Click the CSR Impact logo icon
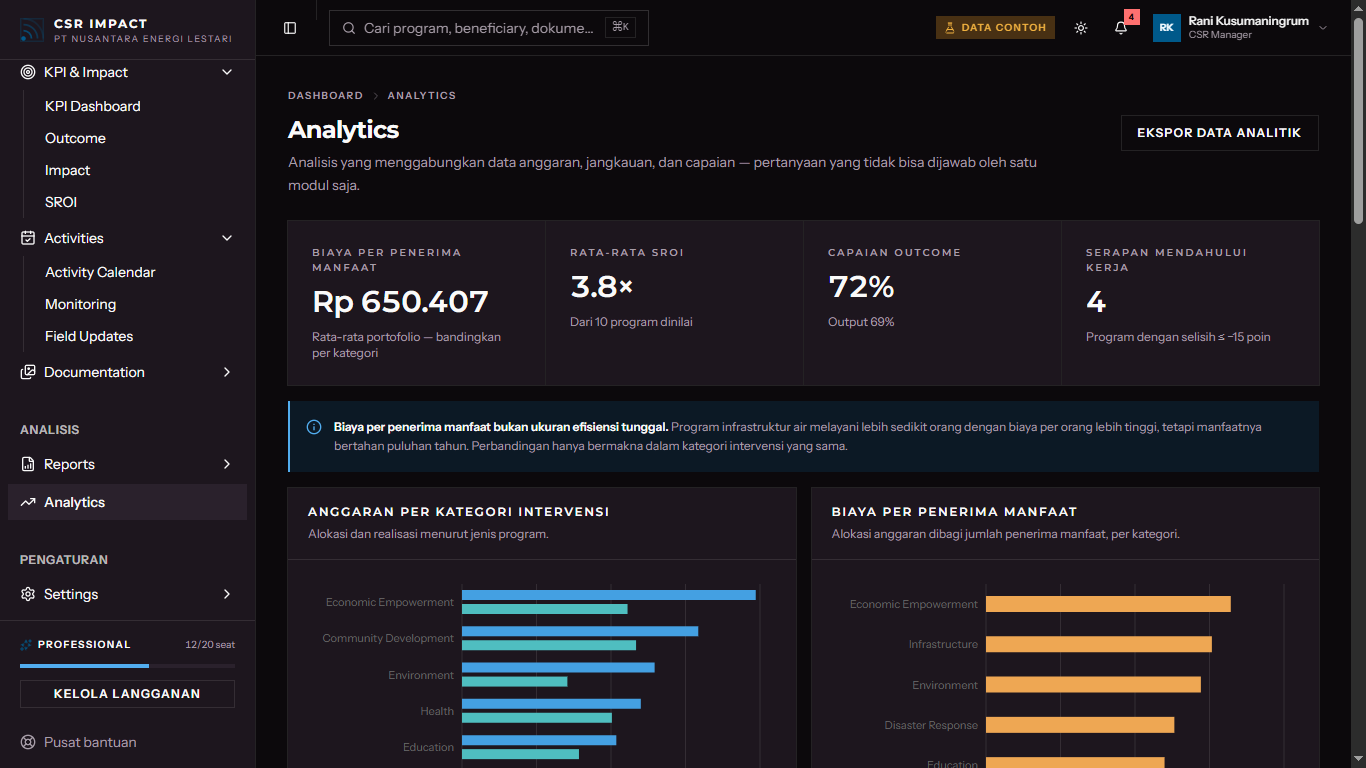1366x768 pixels. coord(32,30)
